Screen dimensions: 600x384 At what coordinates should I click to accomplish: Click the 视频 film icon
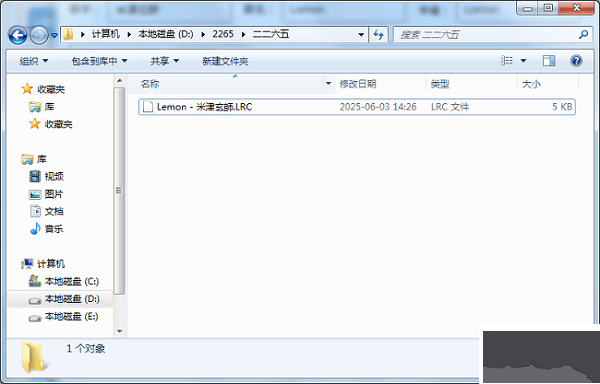click(35, 176)
